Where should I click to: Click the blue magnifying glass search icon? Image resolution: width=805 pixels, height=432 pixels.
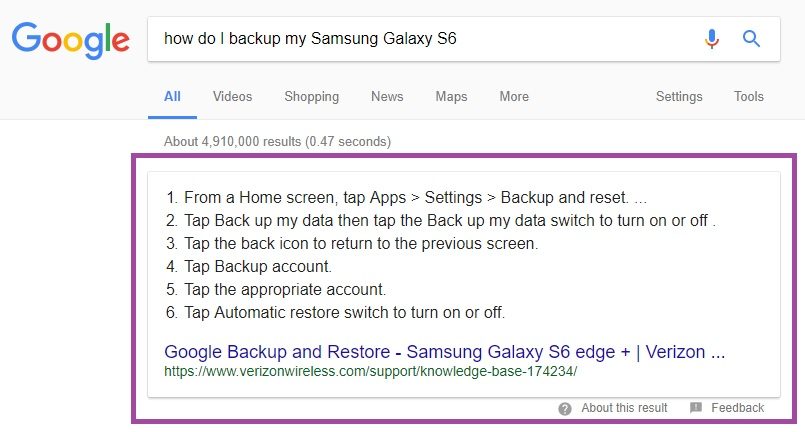751,39
